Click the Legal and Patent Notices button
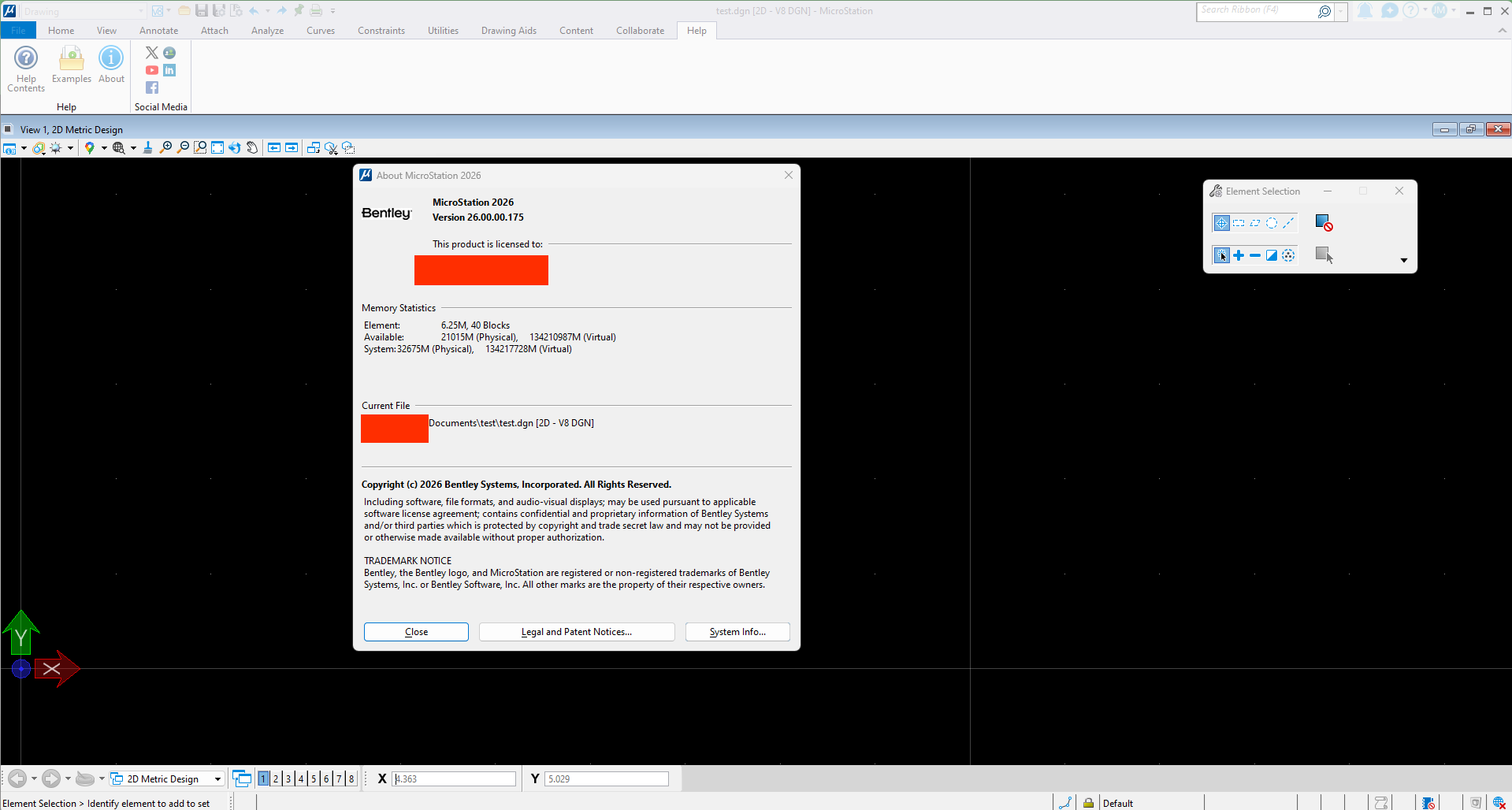Image resolution: width=1512 pixels, height=810 pixels. [576, 632]
